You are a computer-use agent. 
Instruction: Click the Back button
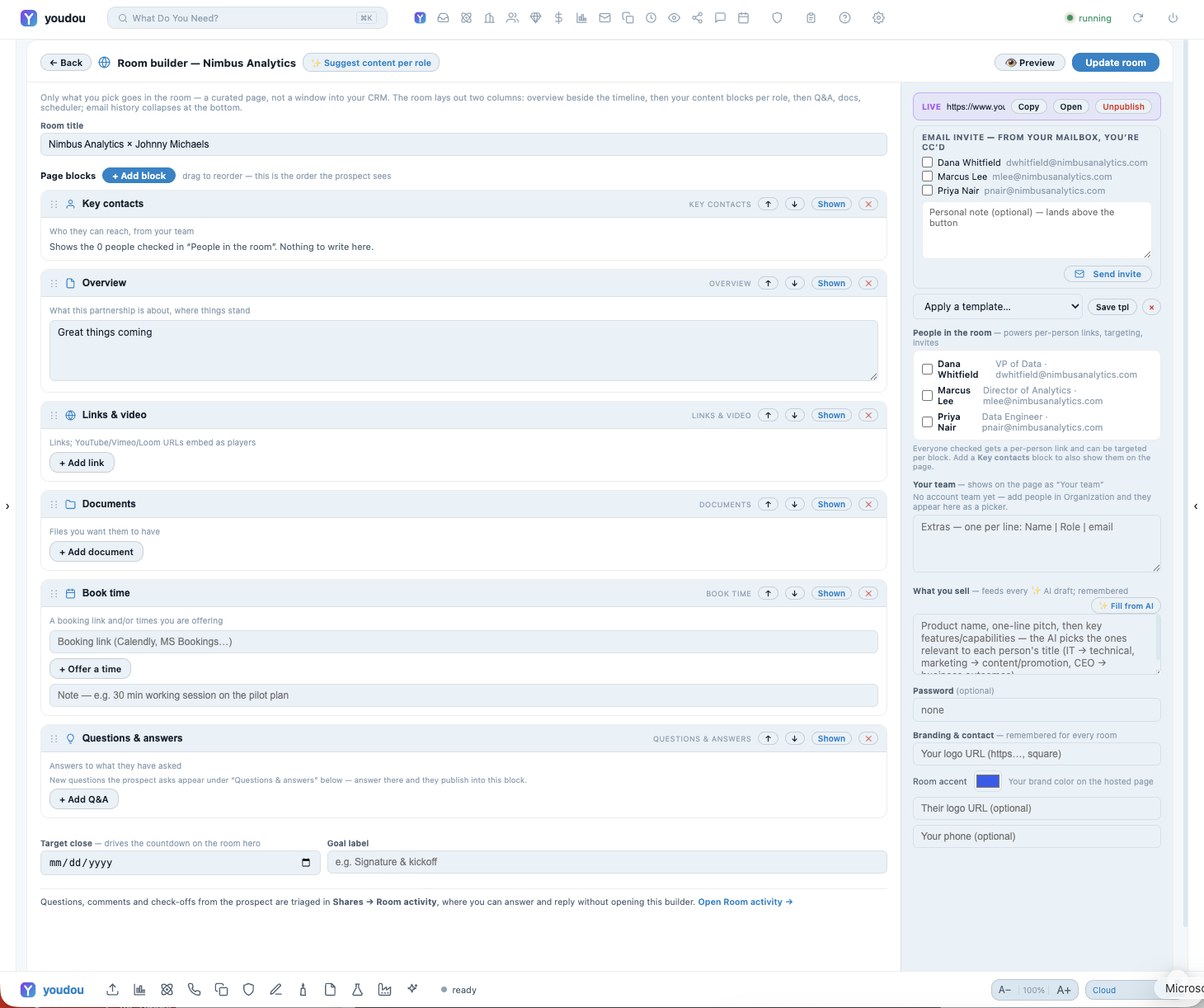pos(66,63)
